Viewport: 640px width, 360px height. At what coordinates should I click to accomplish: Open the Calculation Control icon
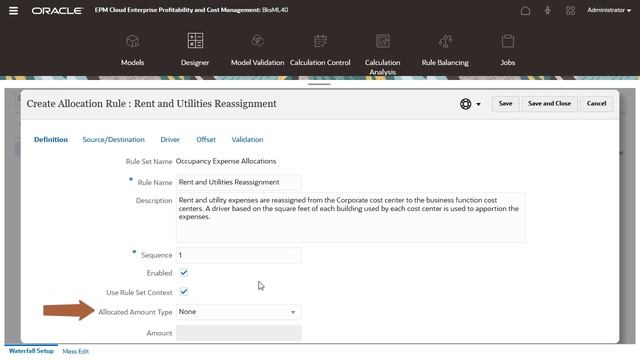click(x=320, y=41)
